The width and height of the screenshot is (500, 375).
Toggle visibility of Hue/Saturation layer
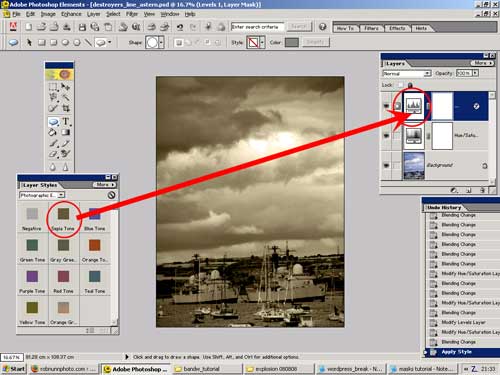click(x=386, y=136)
